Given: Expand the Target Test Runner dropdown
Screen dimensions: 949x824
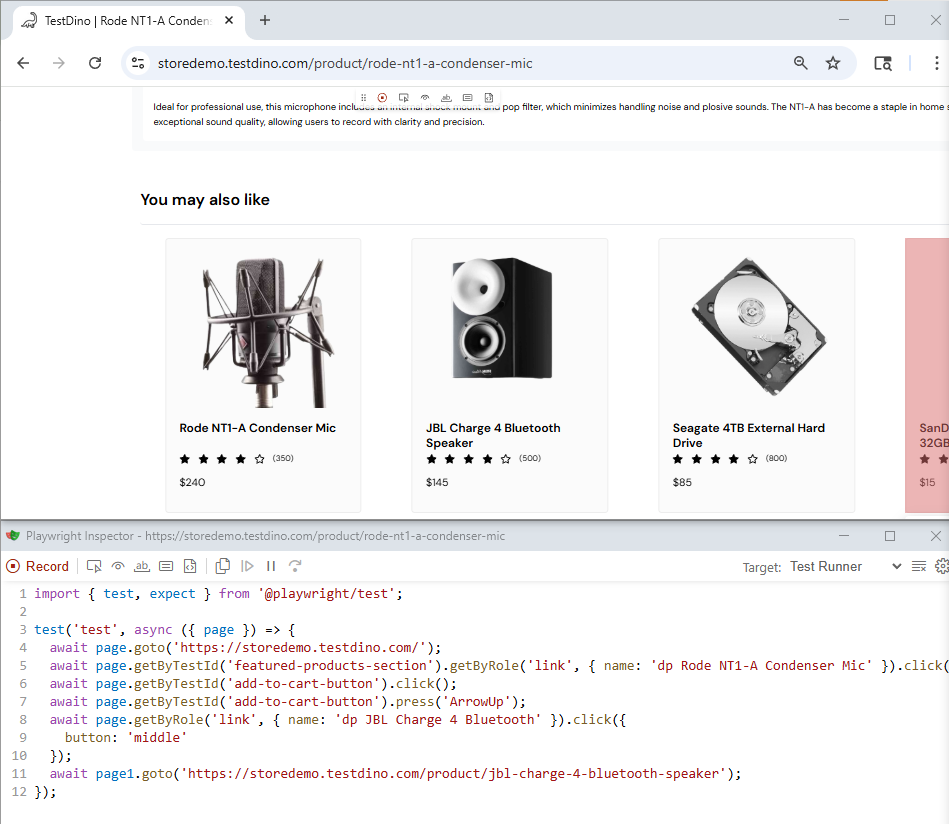Looking at the screenshot, I should pos(845,566).
